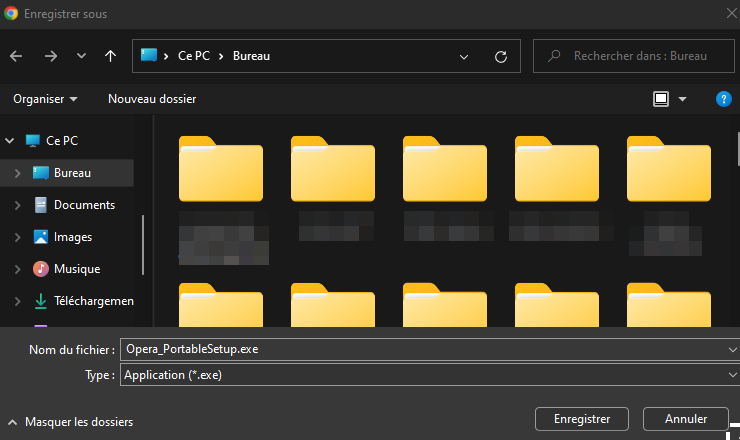Click the PC icon in address bar
Image resolution: width=740 pixels, height=440 pixels.
149,55
